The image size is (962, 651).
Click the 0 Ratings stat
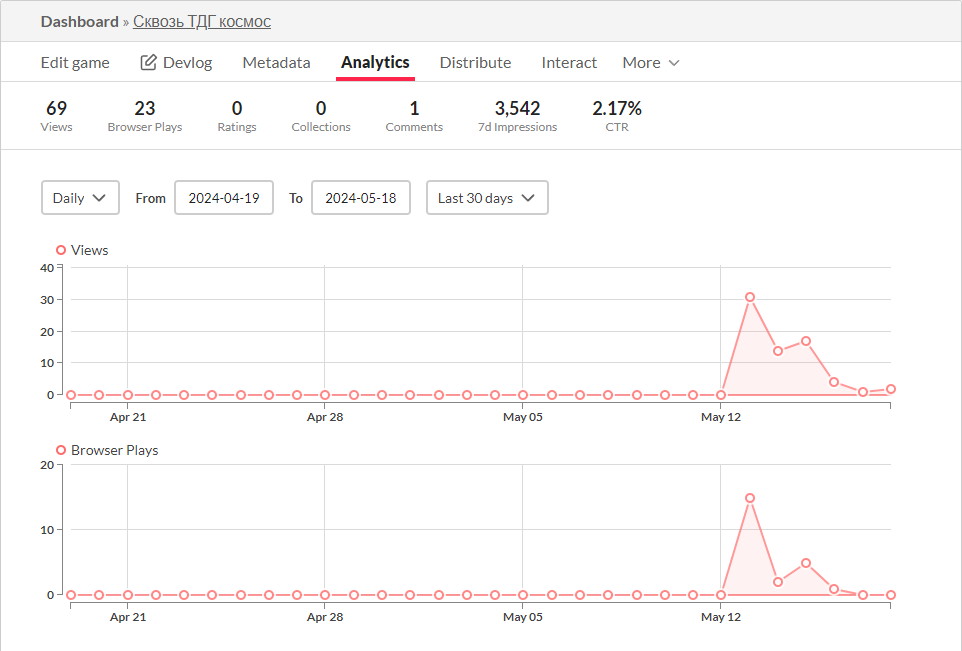click(x=237, y=116)
